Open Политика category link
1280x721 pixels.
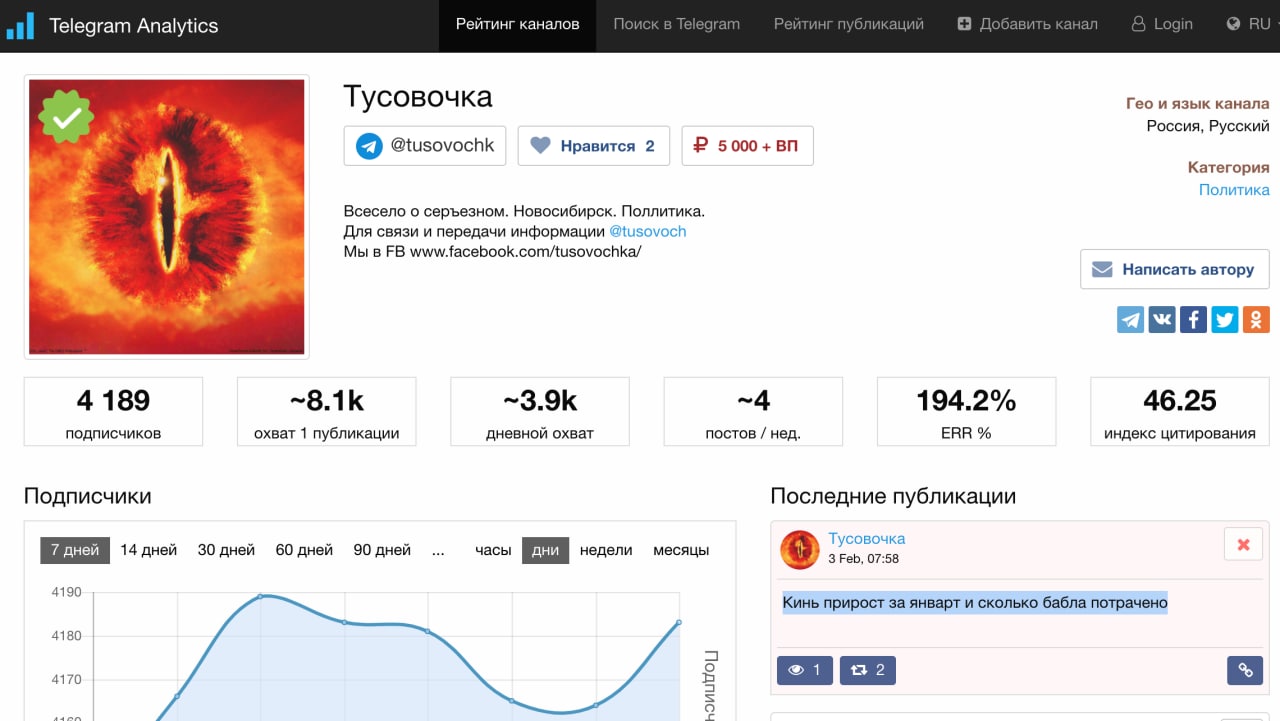coord(1234,190)
